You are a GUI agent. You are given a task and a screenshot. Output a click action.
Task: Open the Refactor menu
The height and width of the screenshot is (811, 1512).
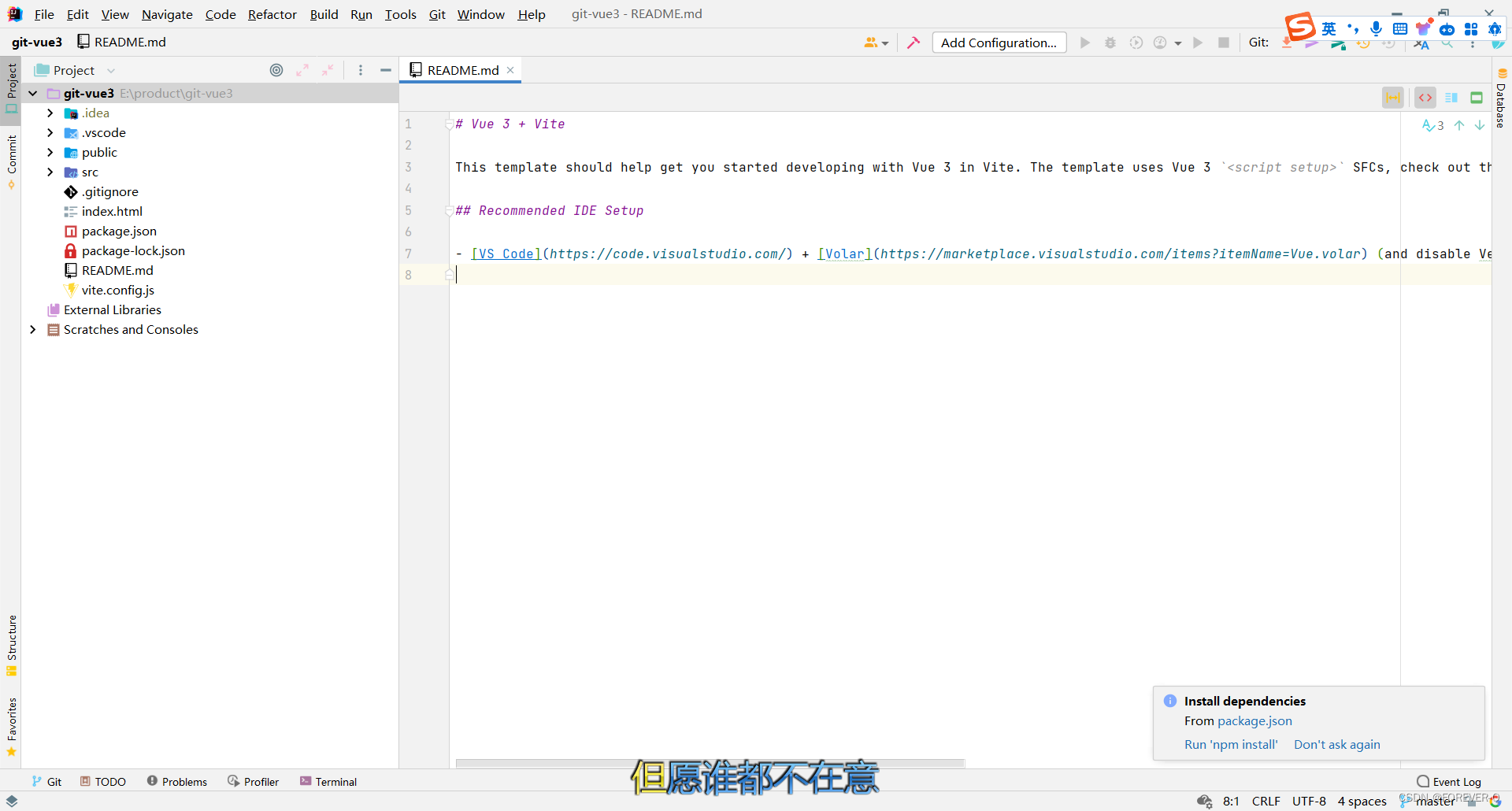[272, 14]
